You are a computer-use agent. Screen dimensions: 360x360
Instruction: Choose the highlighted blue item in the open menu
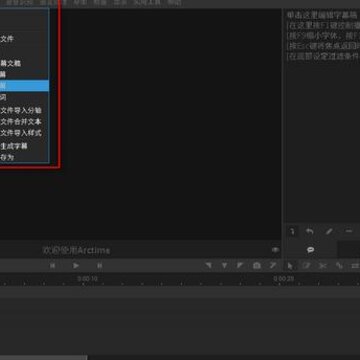(x=24, y=86)
